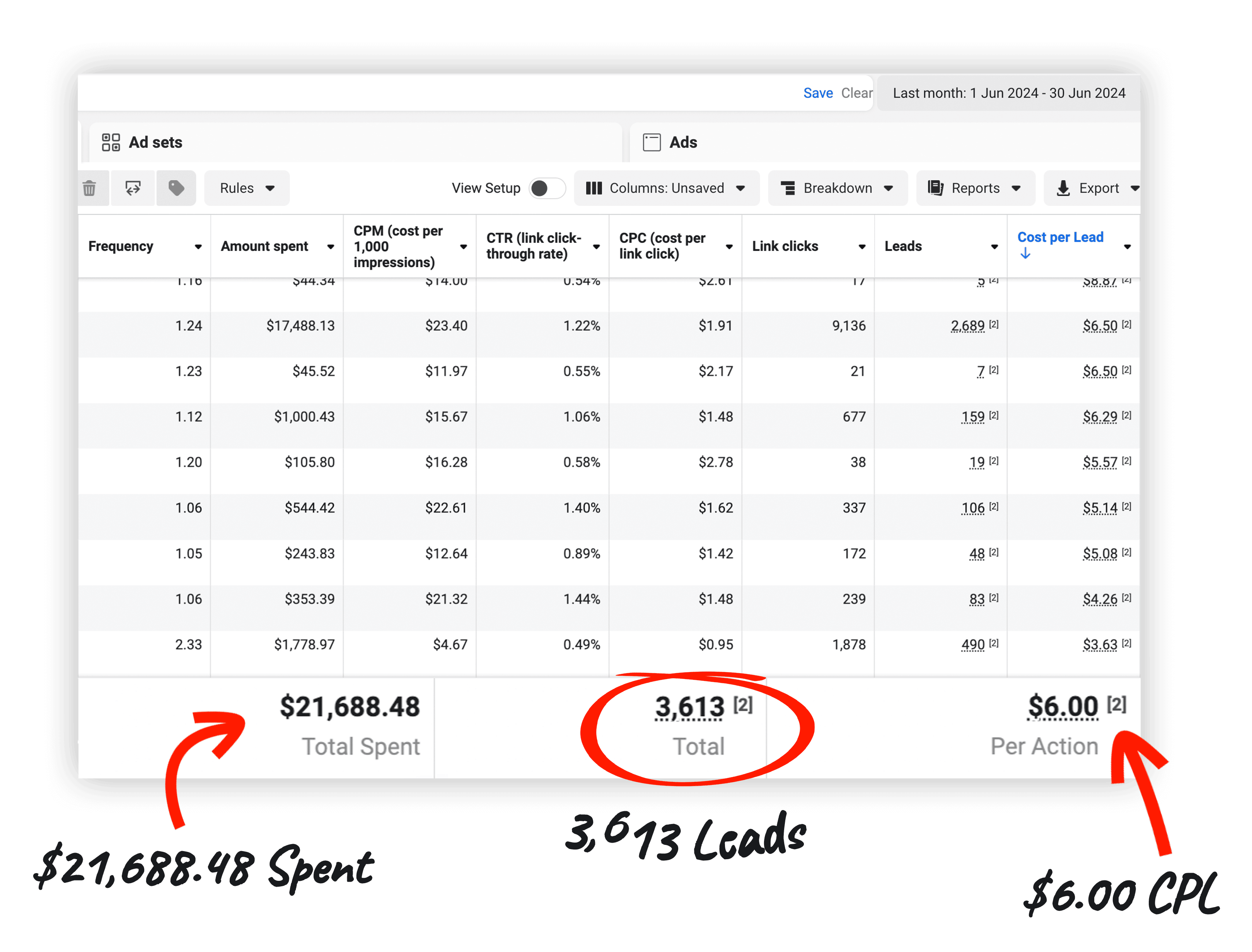Click the Breakdown list icon
The height and width of the screenshot is (952, 1252).
[788, 188]
